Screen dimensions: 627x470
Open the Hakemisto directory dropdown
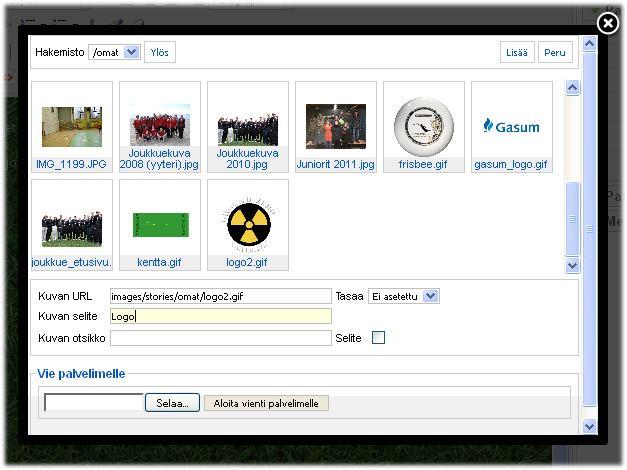[x=114, y=52]
